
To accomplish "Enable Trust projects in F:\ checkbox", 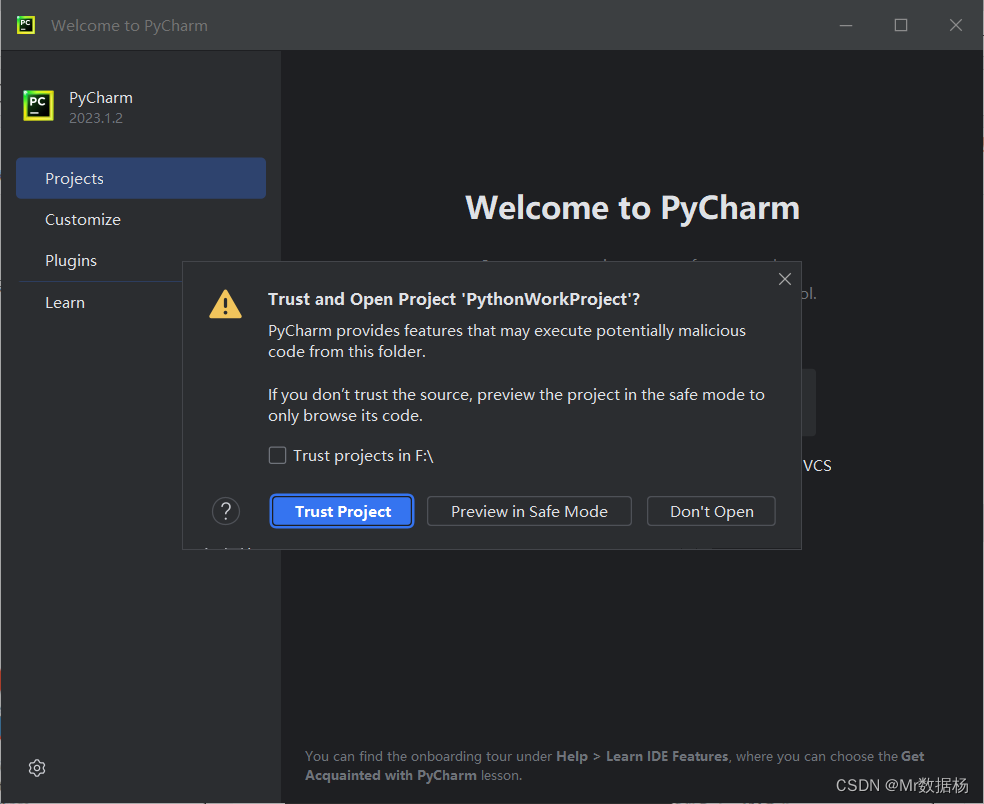I will tap(277, 455).
